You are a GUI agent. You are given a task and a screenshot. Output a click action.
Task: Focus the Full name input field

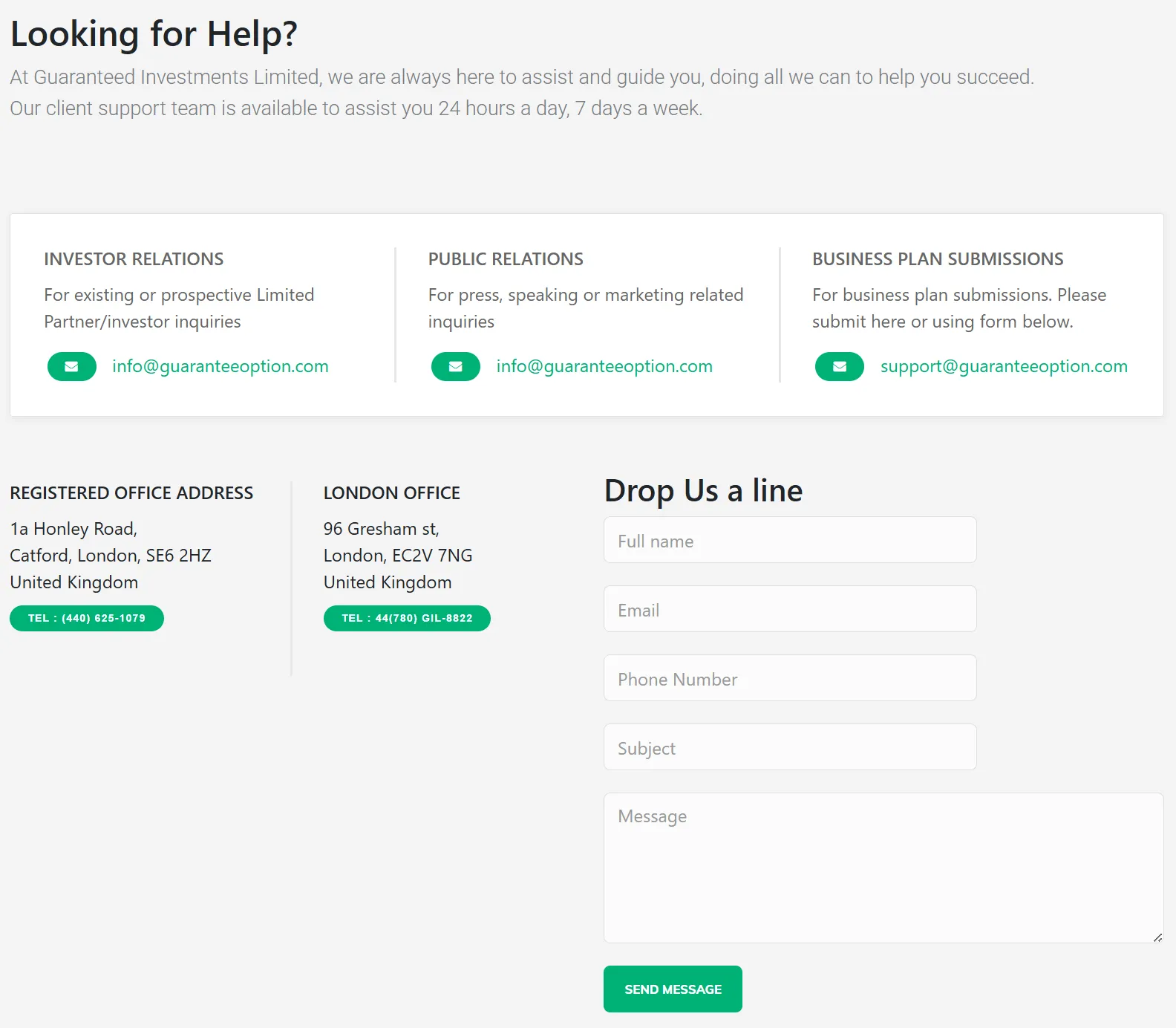tap(790, 540)
